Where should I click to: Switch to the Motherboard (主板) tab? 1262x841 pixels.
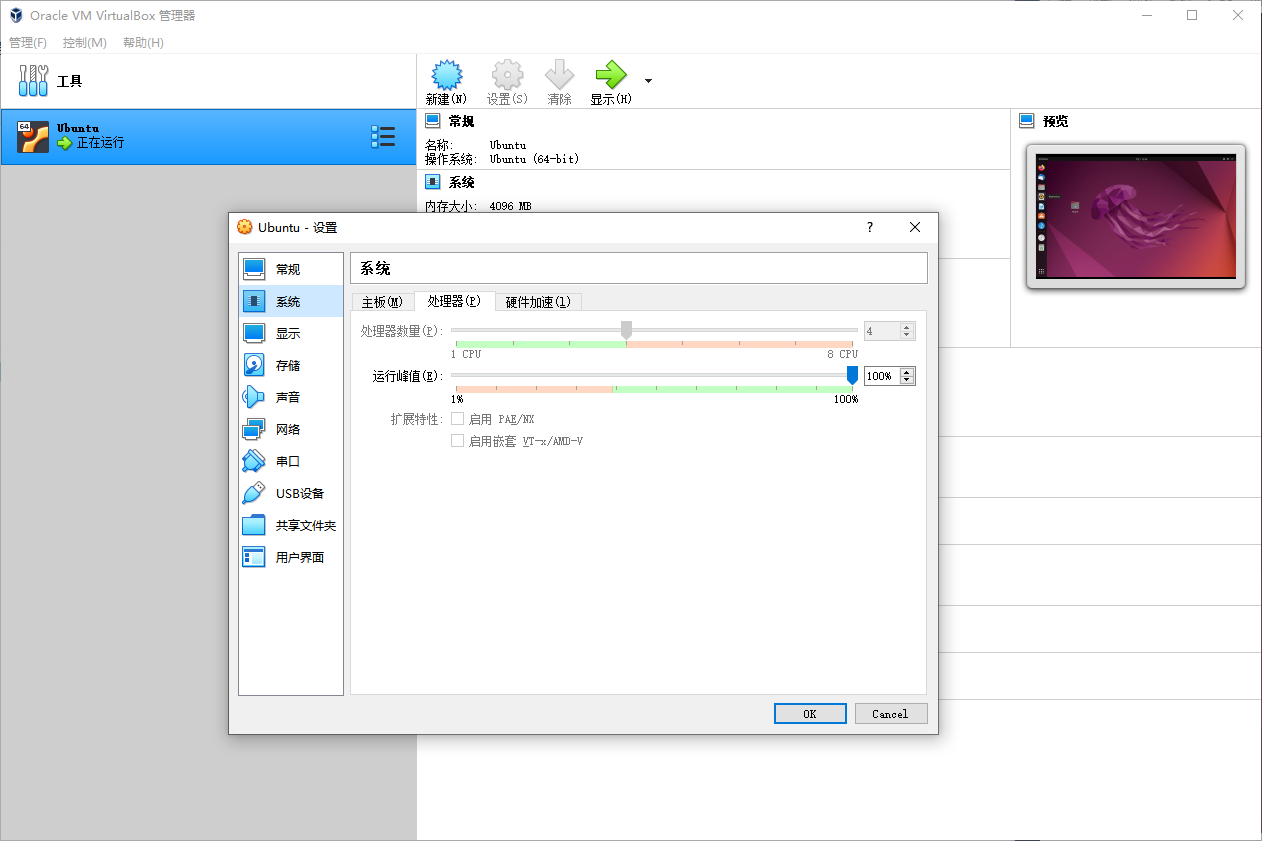pyautogui.click(x=382, y=302)
